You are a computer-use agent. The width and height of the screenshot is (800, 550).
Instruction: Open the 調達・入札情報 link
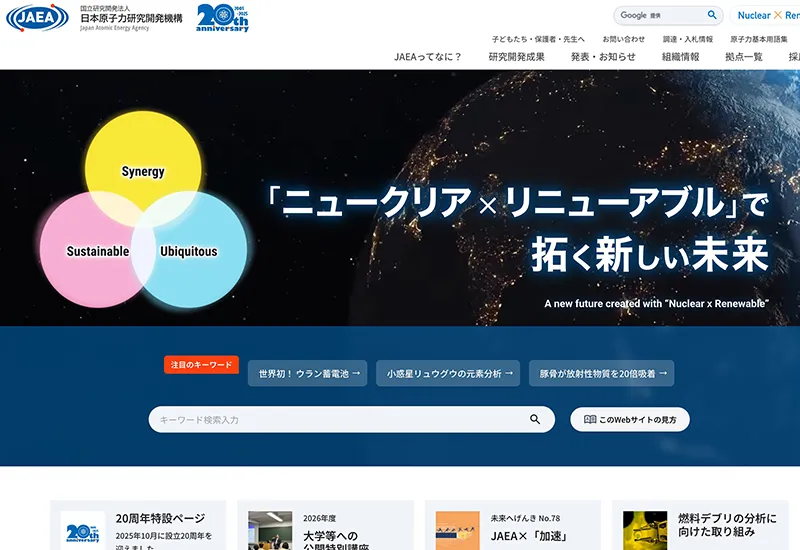coord(688,39)
